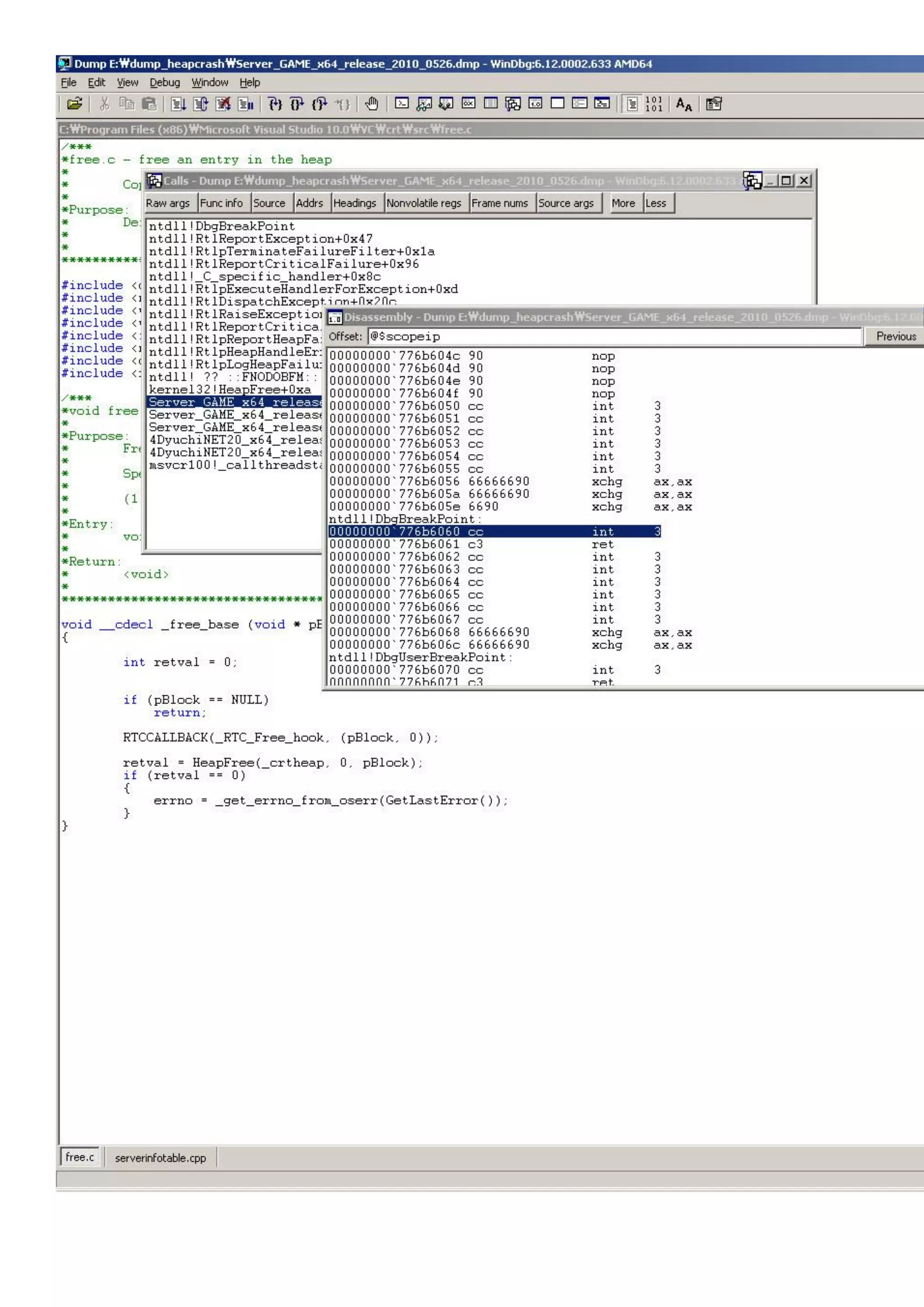Toggle the Raw args button

(168, 203)
